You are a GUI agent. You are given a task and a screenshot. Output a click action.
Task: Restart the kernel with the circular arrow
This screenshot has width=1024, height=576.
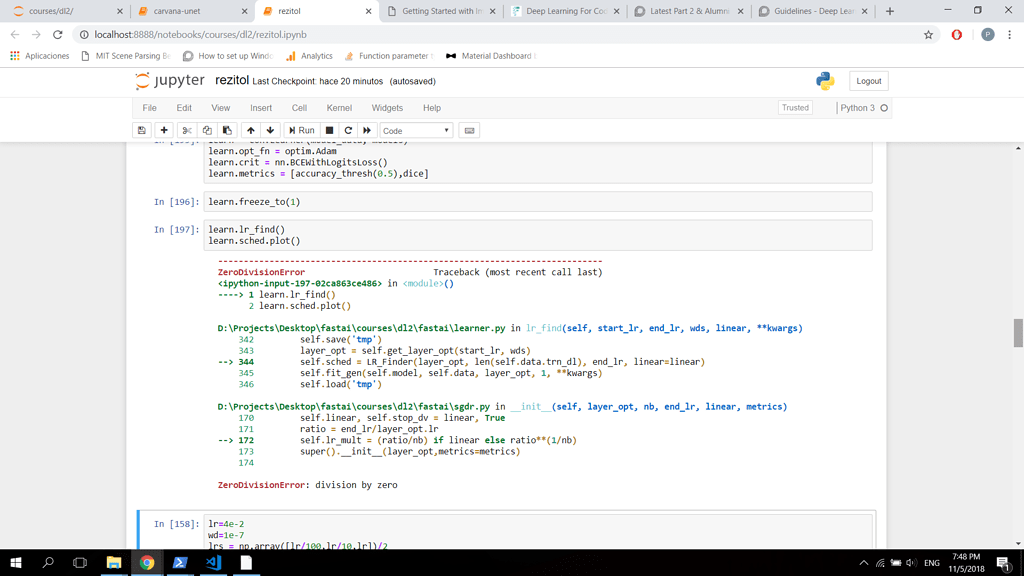(348, 130)
